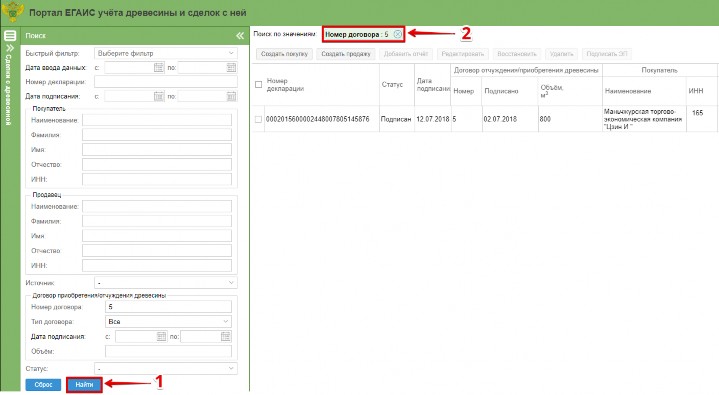Viewport: 719px width, 395px height.
Task: Click the 12.07.2018 date cell
Action: click(432, 119)
